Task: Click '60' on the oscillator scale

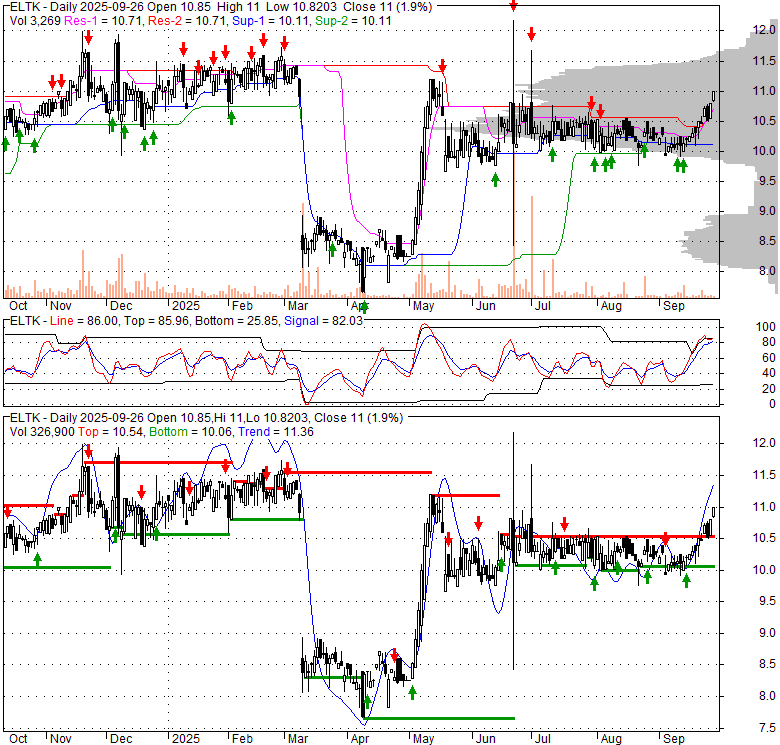Action: pyautogui.click(x=769, y=358)
